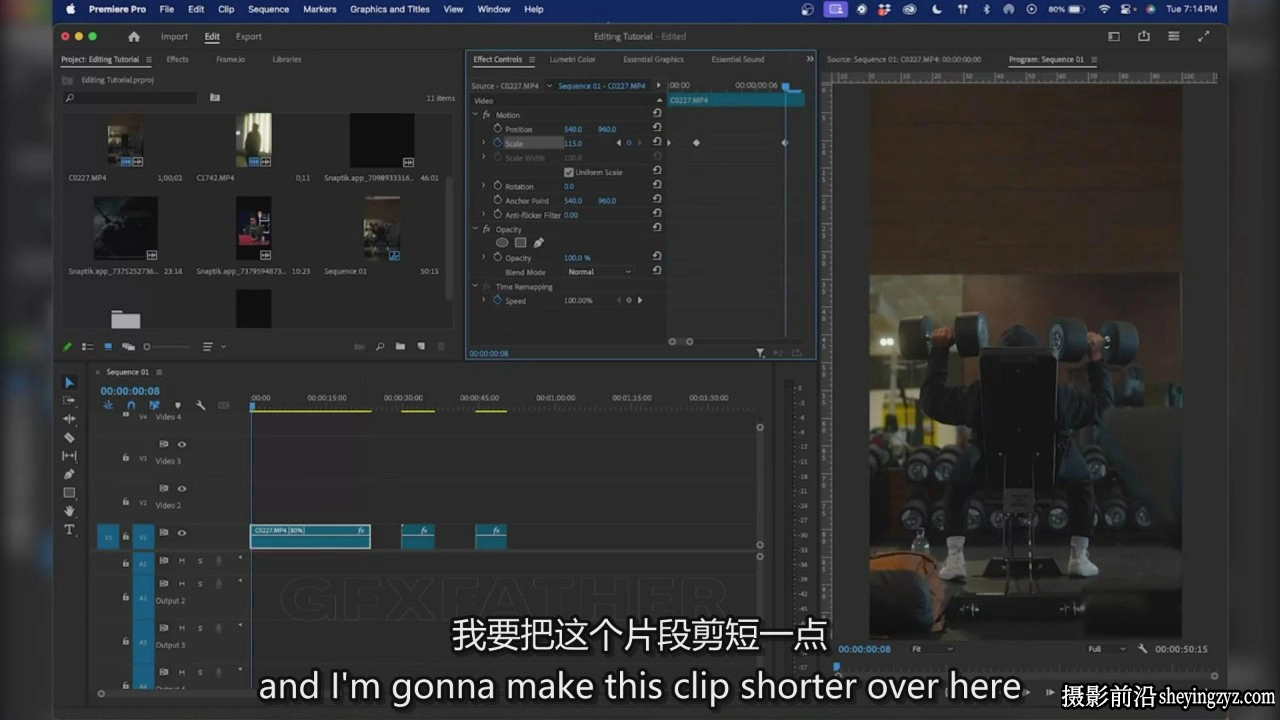
Task: Click the Edit workspace button
Action: pyautogui.click(x=212, y=37)
